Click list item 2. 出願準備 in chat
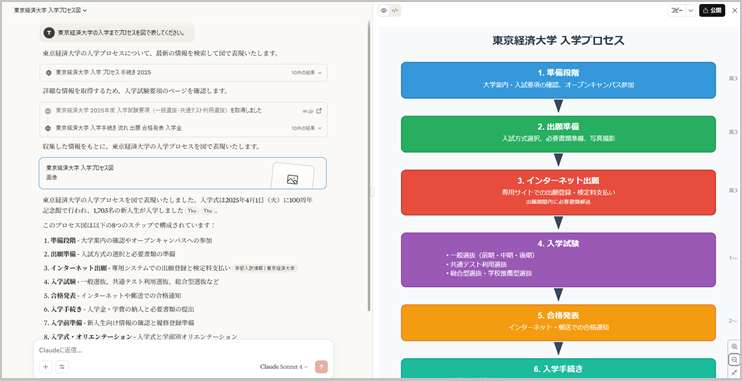742x381 pixels. click(x=109, y=254)
